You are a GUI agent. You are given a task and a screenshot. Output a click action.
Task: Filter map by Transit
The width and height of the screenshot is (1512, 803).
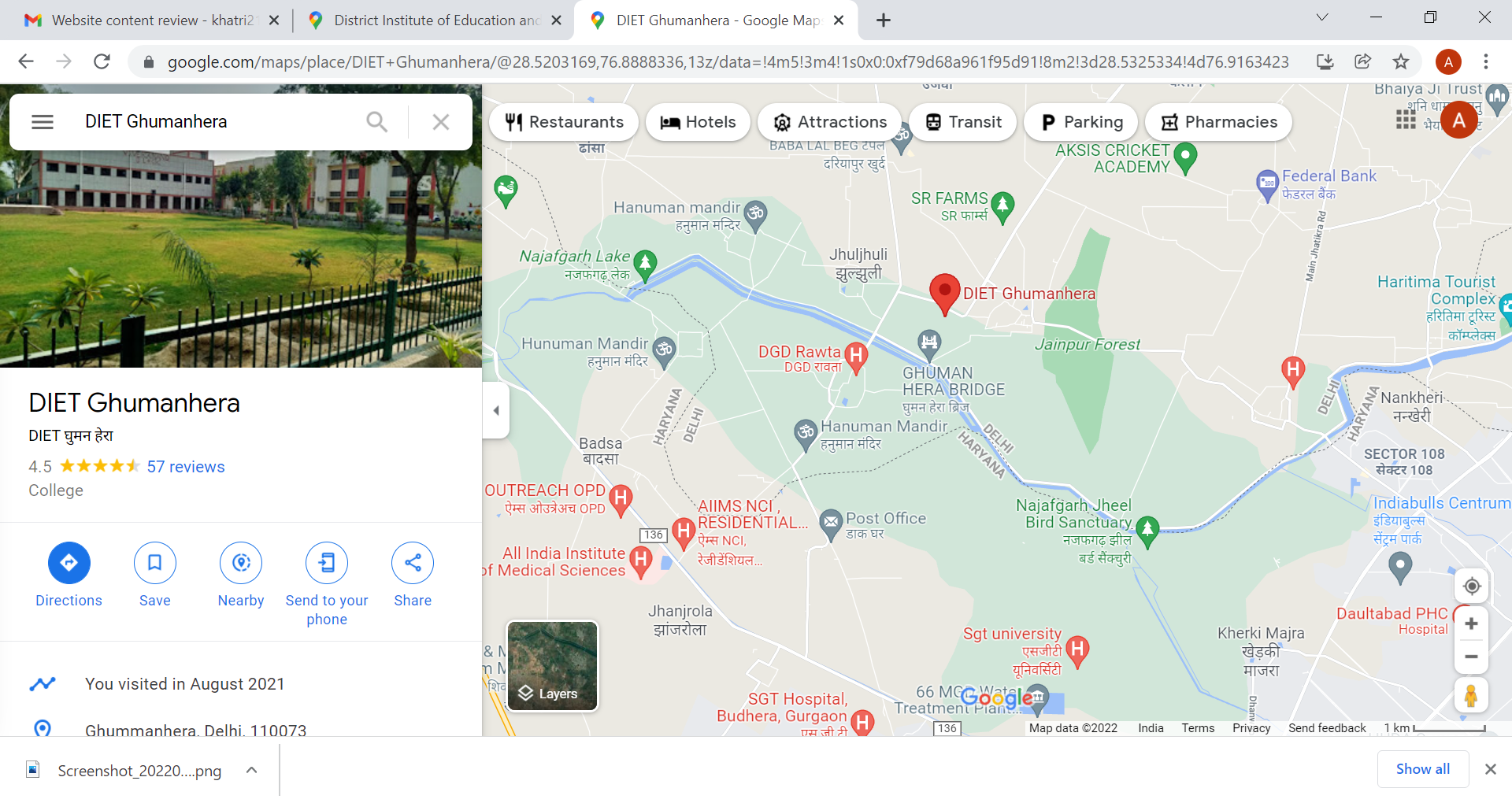(963, 122)
